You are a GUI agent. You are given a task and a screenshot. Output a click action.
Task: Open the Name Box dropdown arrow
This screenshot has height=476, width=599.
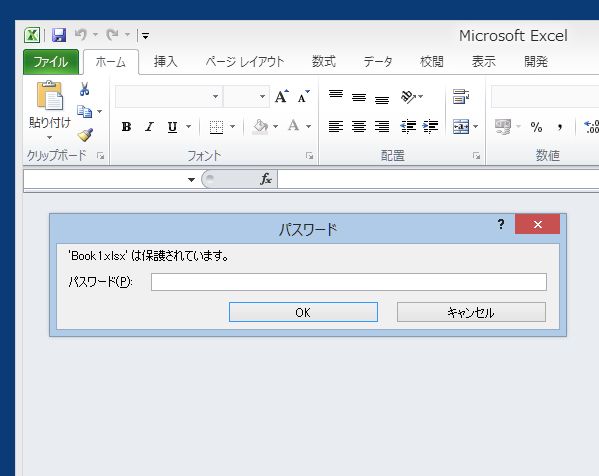(191, 180)
